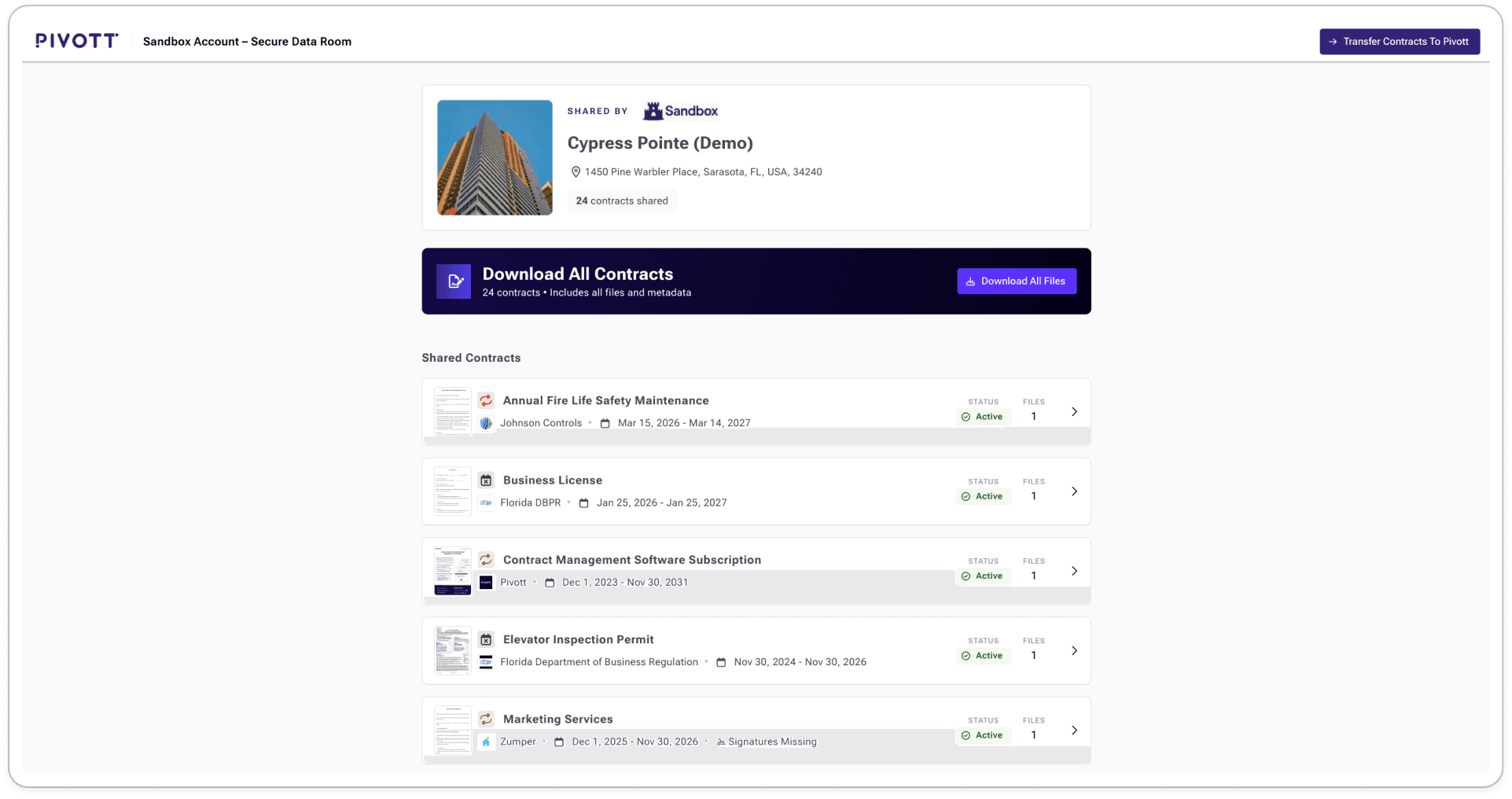Click the Florida DBPR vendor name
The height and width of the screenshot is (799, 1512).
pos(531,503)
